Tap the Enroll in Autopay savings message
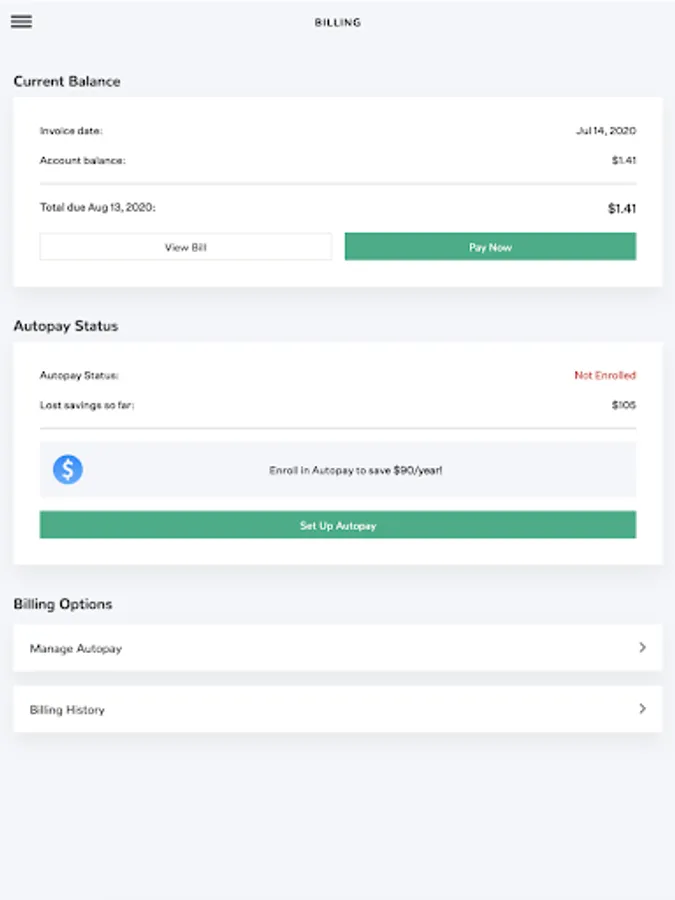This screenshot has height=900, width=675. coord(356,469)
